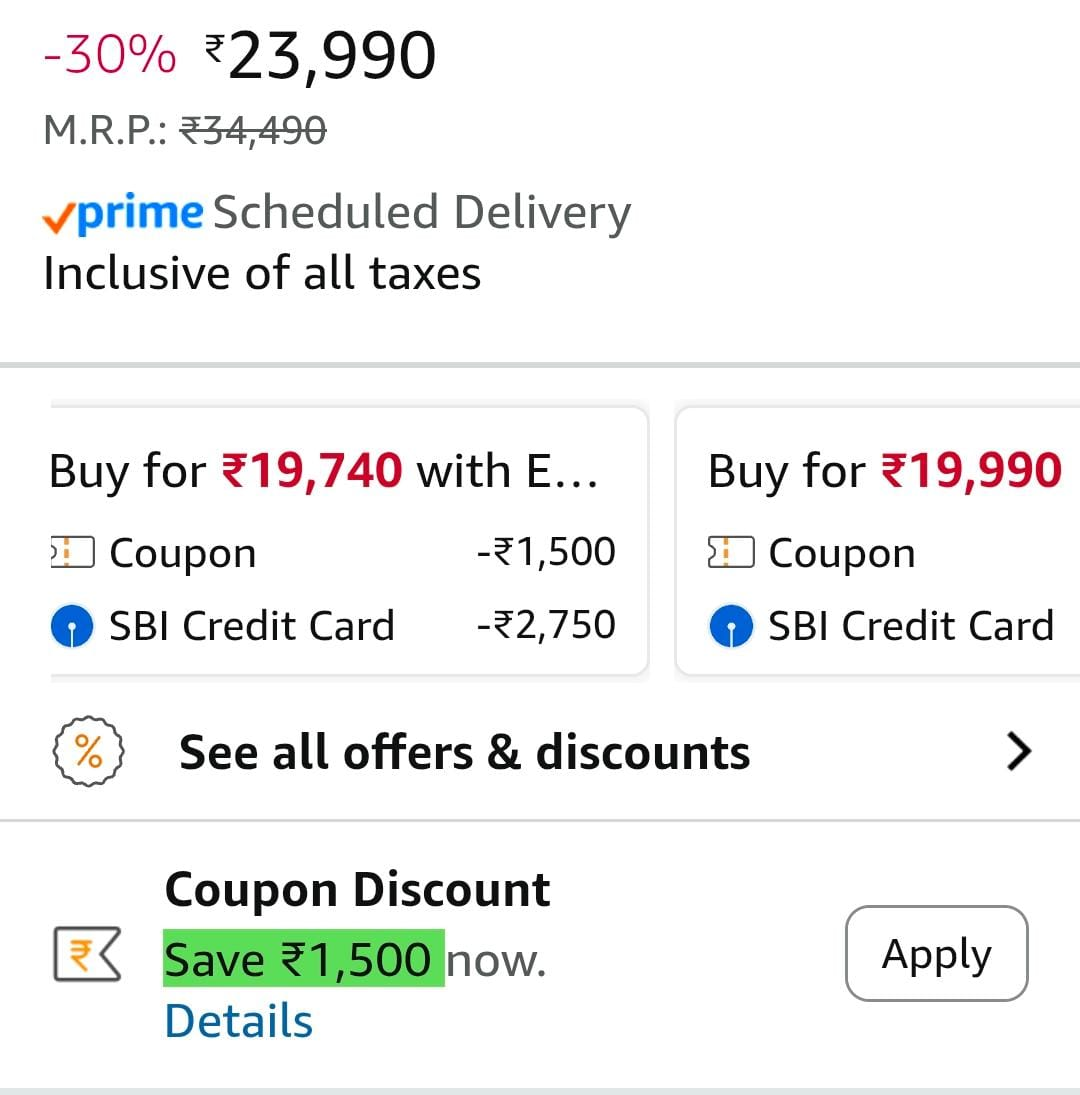Click coupon ticket icon in second card

pos(731,553)
